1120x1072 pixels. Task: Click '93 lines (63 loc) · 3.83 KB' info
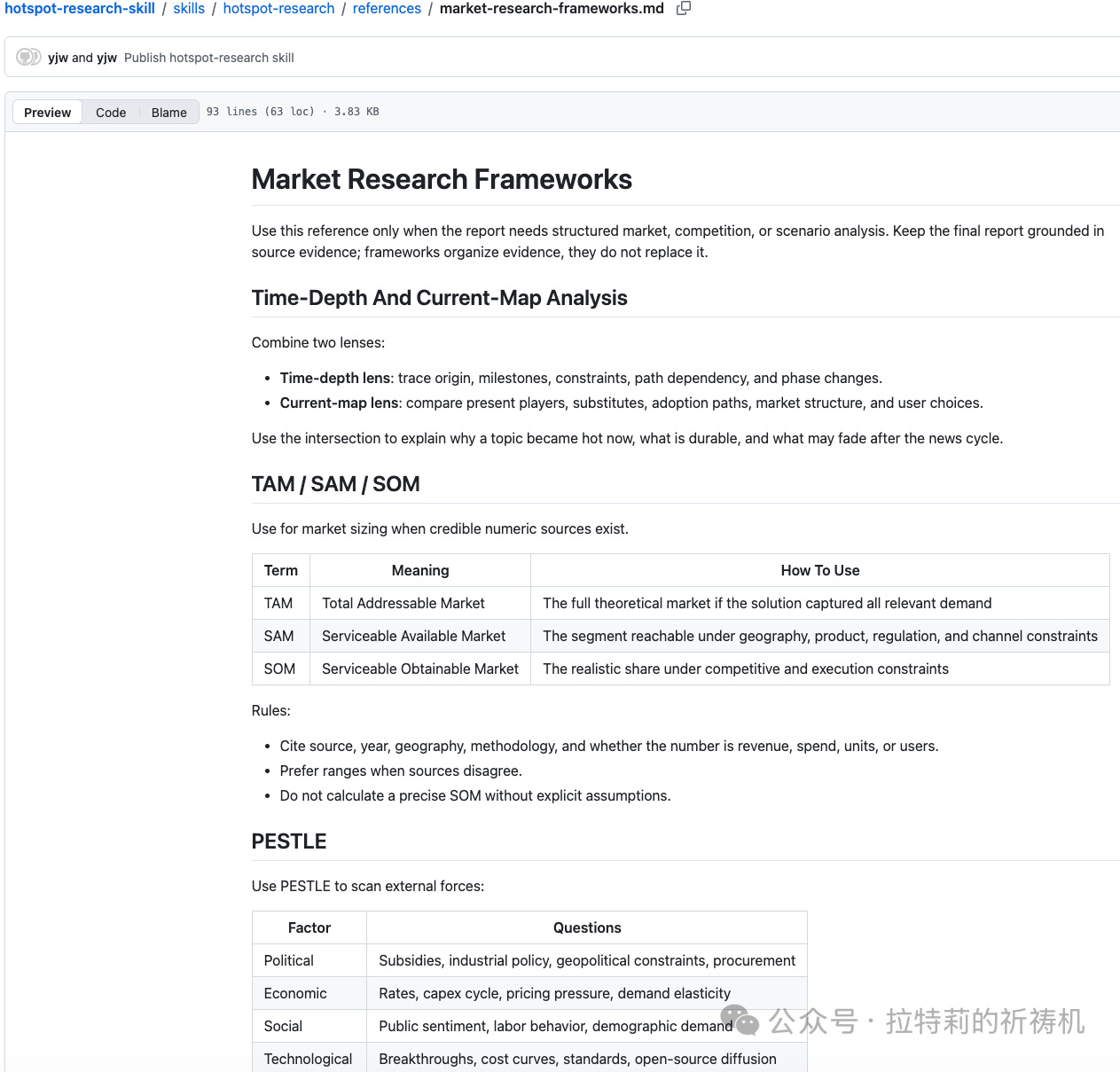[x=293, y=112]
